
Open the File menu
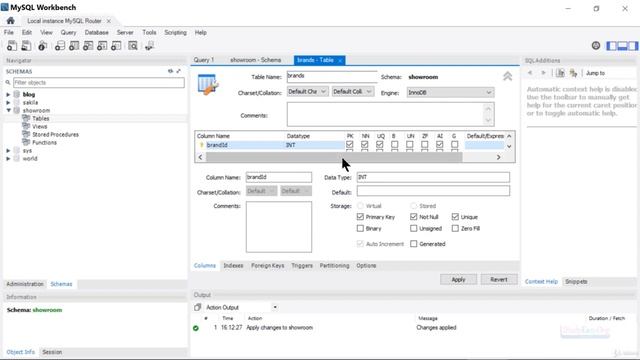pyautogui.click(x=9, y=32)
